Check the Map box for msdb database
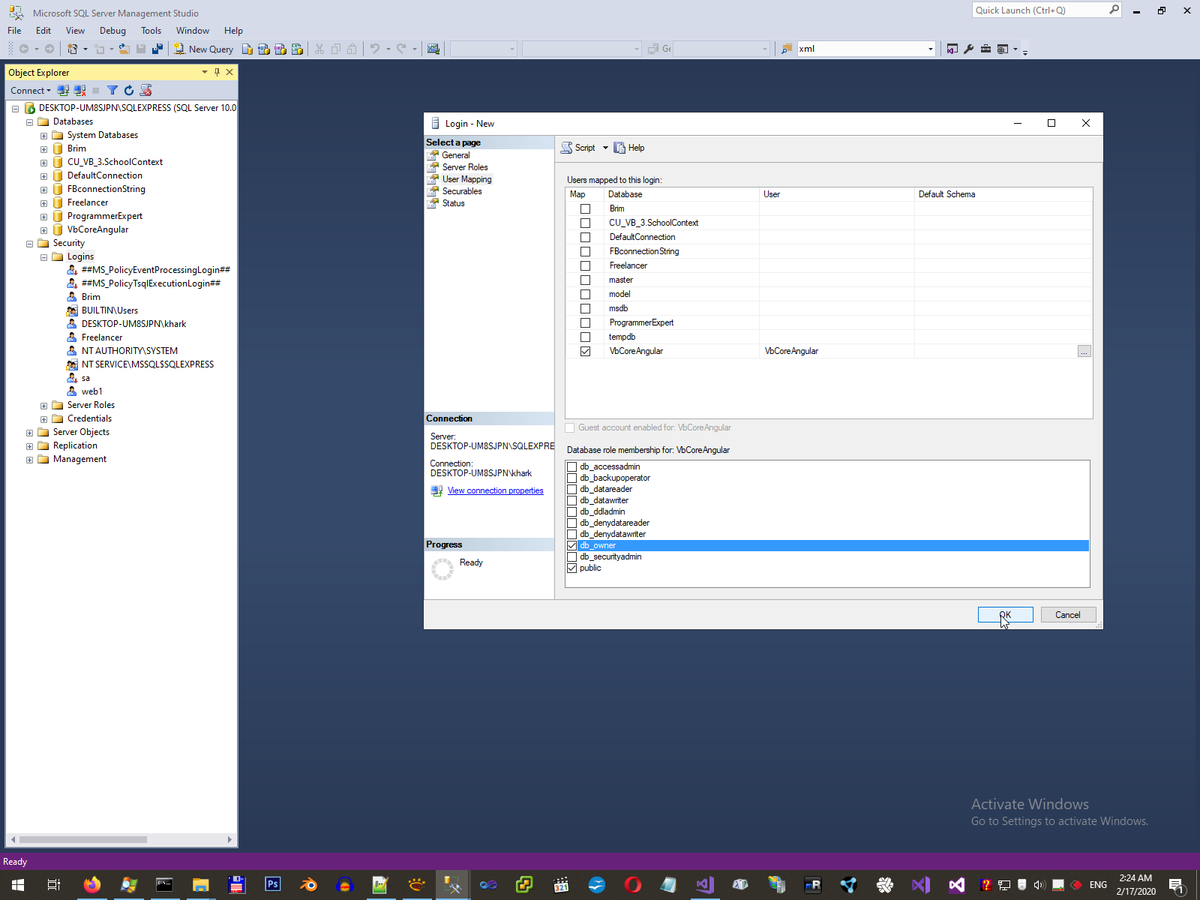 coord(586,308)
